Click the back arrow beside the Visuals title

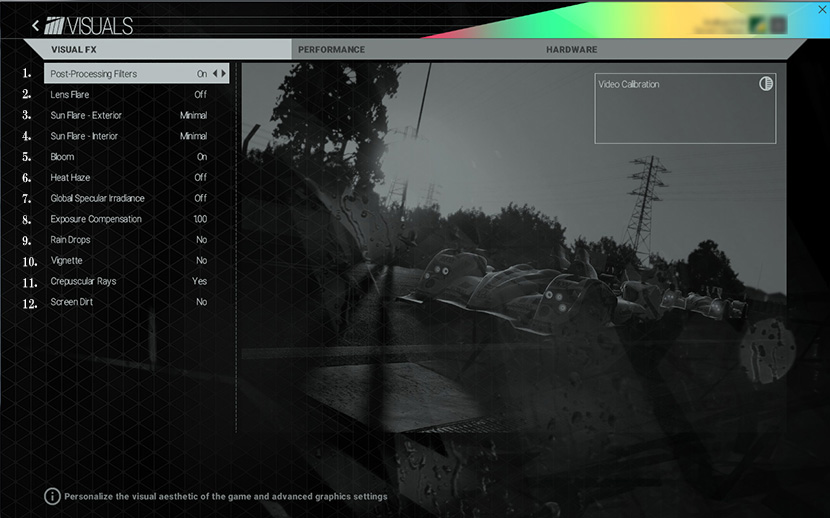(x=36, y=26)
